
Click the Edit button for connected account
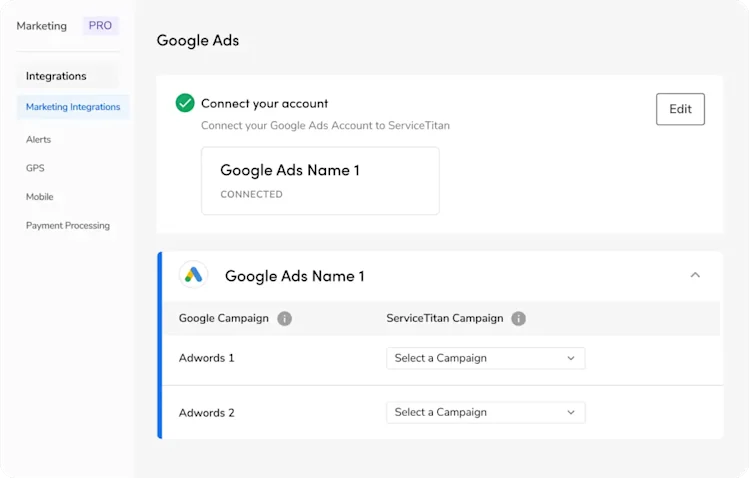(680, 109)
